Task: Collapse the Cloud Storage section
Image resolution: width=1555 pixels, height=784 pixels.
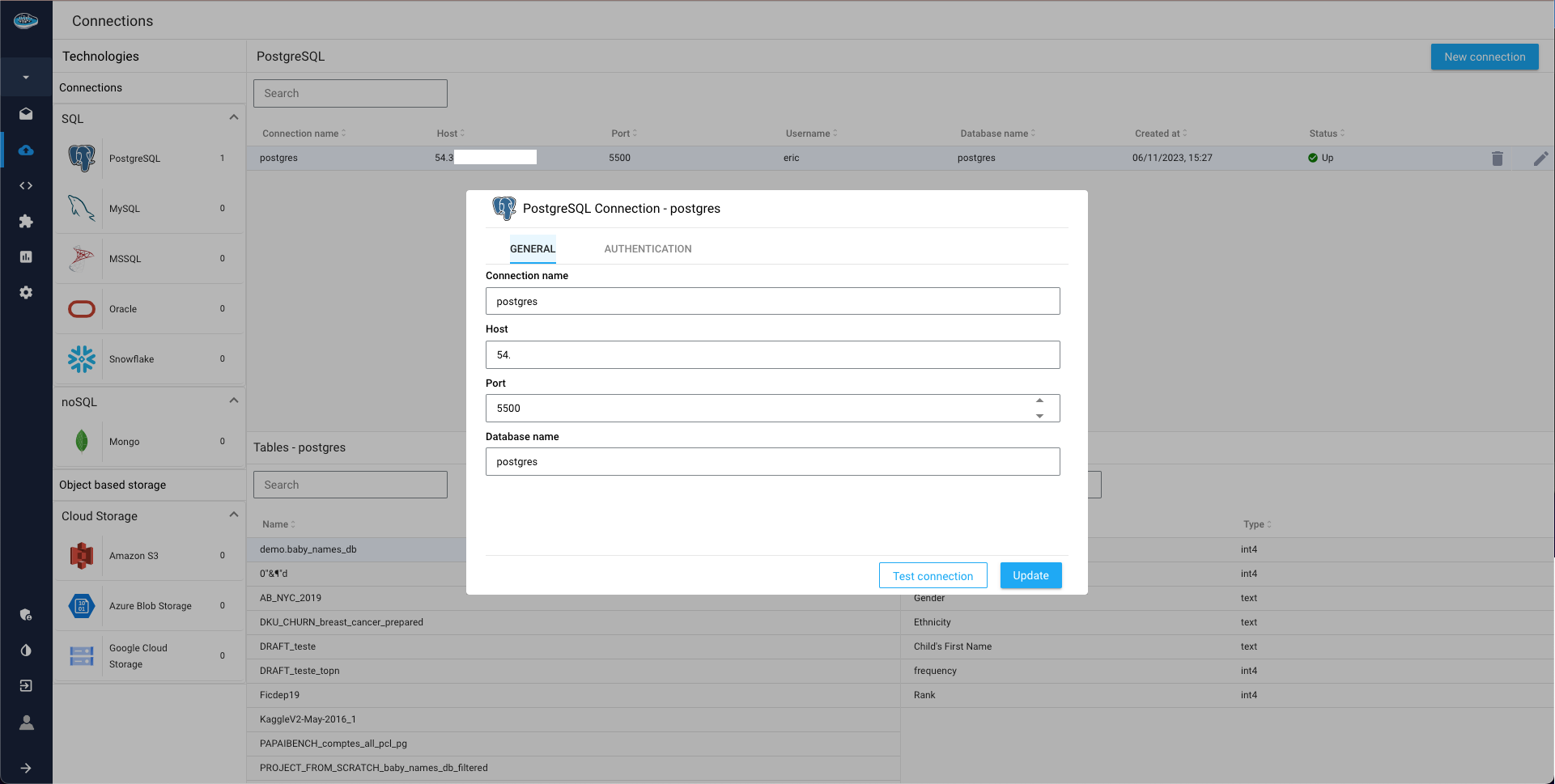Action: [x=233, y=515]
